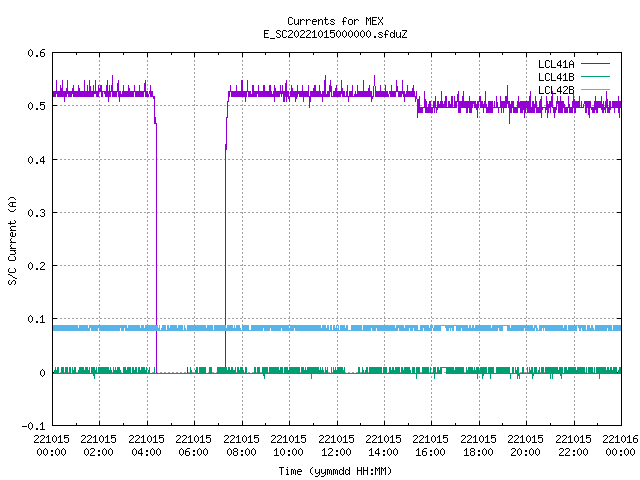Click the x-axis tick label 221015 18:00
Image resolution: width=640 pixels, height=480 pixels.
click(x=478, y=446)
